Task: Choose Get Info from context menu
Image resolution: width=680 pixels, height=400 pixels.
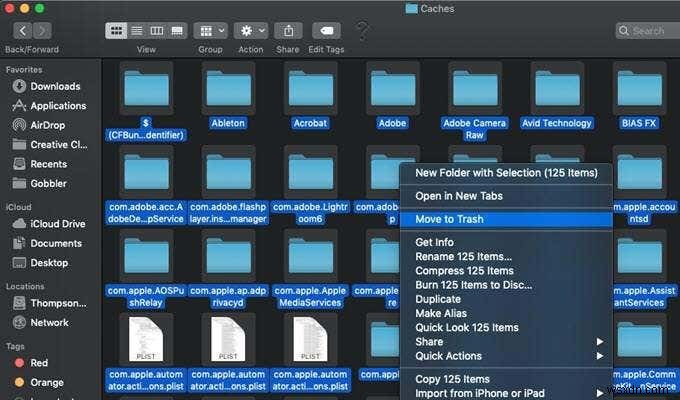Action: pos(436,242)
